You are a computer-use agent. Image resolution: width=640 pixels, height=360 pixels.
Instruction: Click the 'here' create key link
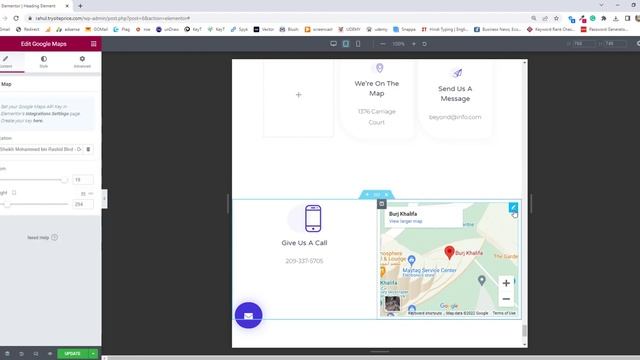(38, 121)
